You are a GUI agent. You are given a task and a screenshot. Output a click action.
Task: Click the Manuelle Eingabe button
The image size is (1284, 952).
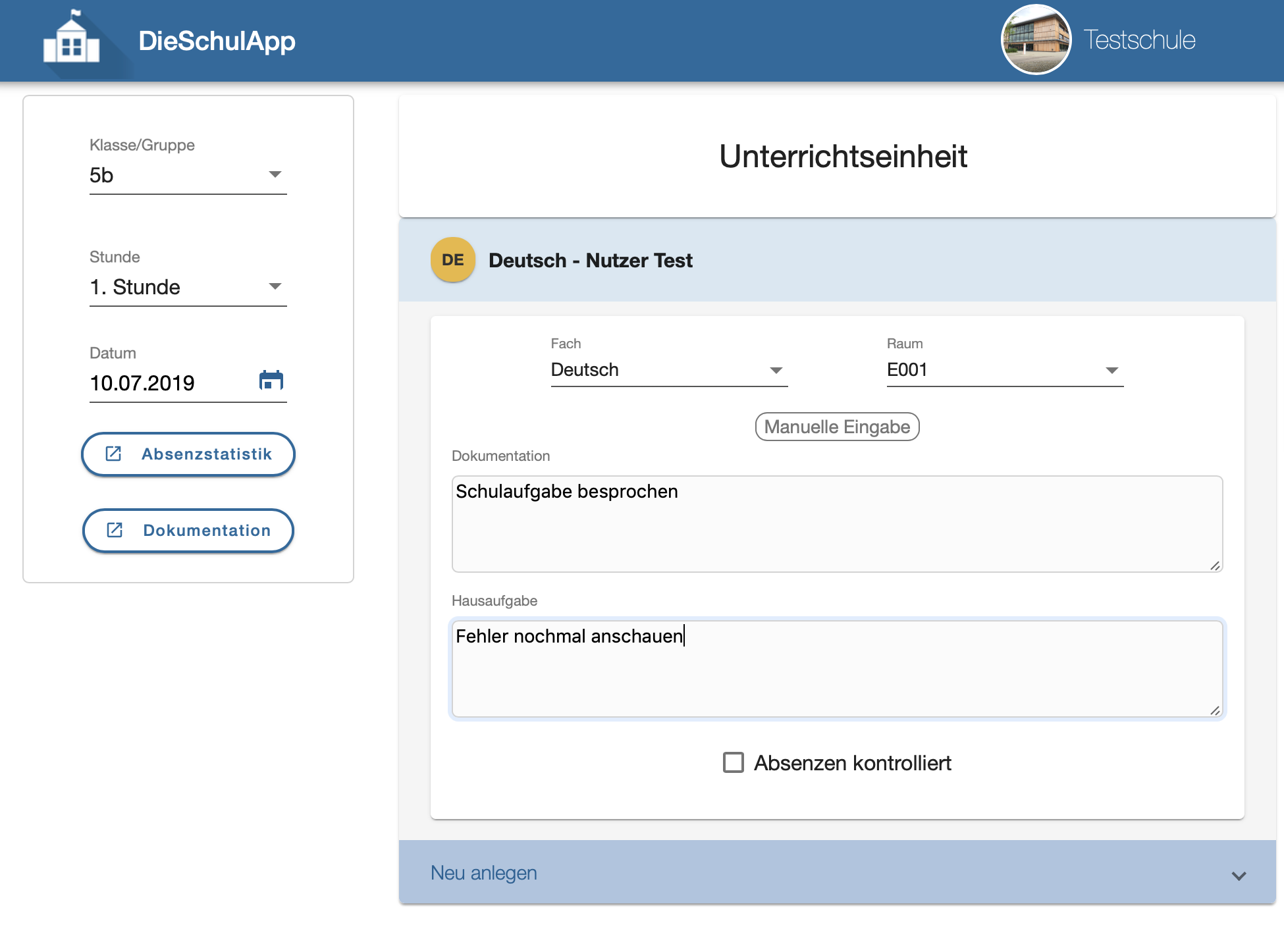tap(837, 427)
